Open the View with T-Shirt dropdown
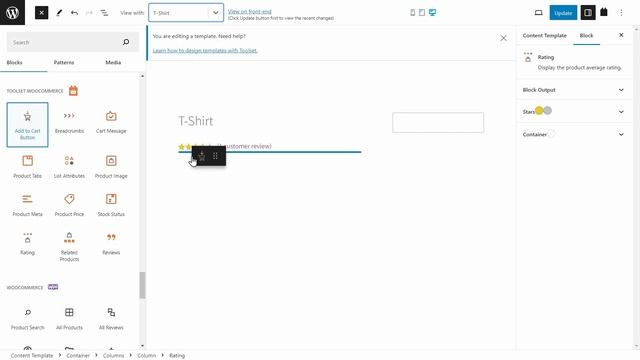Screen dimensions: 640x360 click(x=186, y=13)
